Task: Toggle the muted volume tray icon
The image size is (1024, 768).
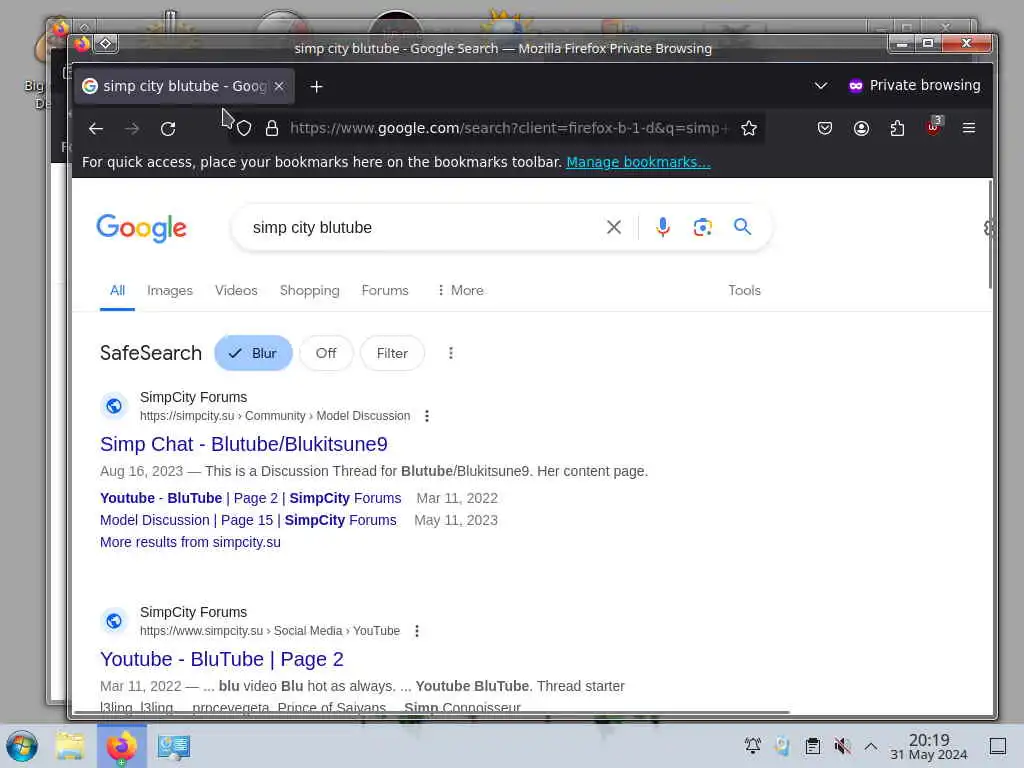Action: (x=842, y=746)
